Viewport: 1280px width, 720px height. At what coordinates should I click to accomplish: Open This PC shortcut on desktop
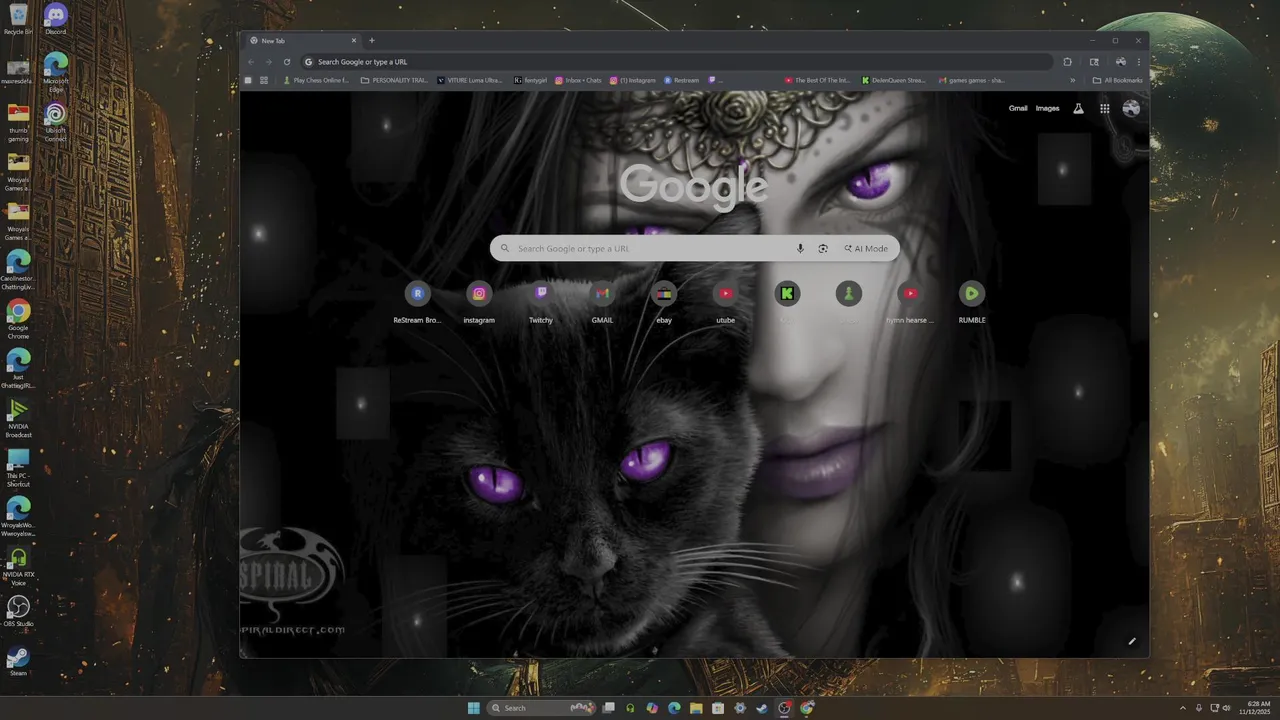(18, 468)
